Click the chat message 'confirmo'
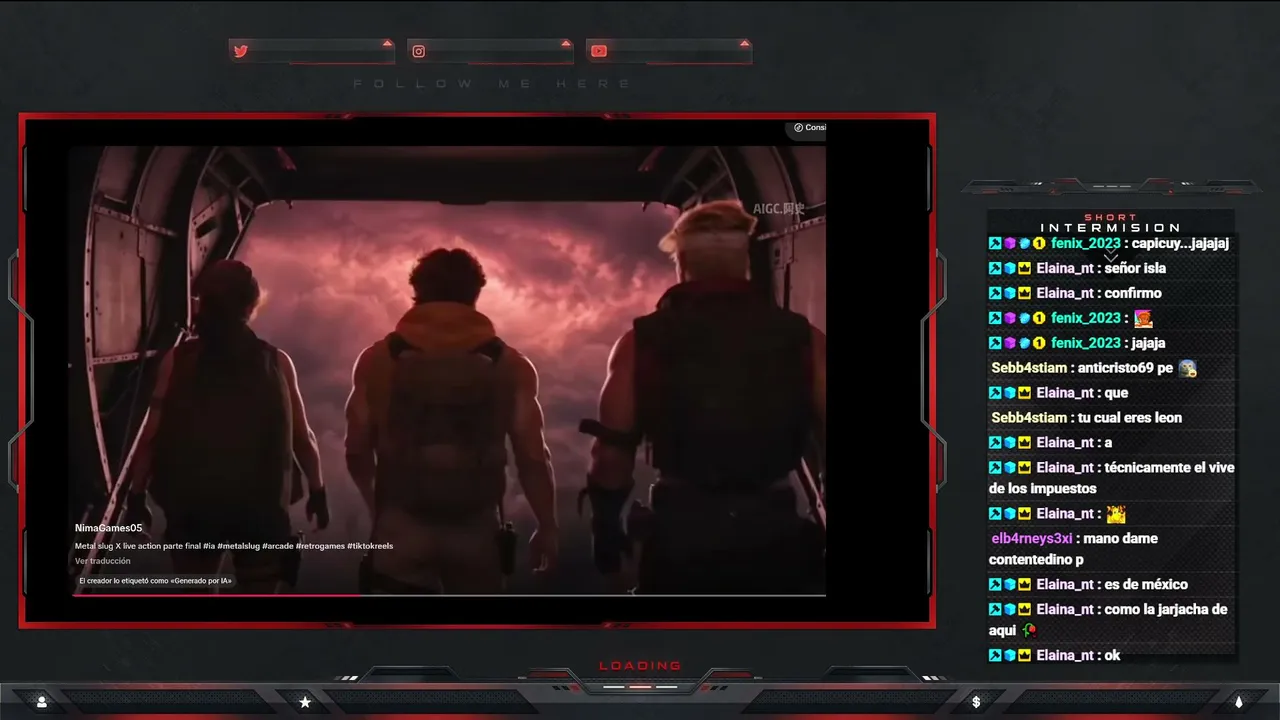 click(x=1133, y=293)
